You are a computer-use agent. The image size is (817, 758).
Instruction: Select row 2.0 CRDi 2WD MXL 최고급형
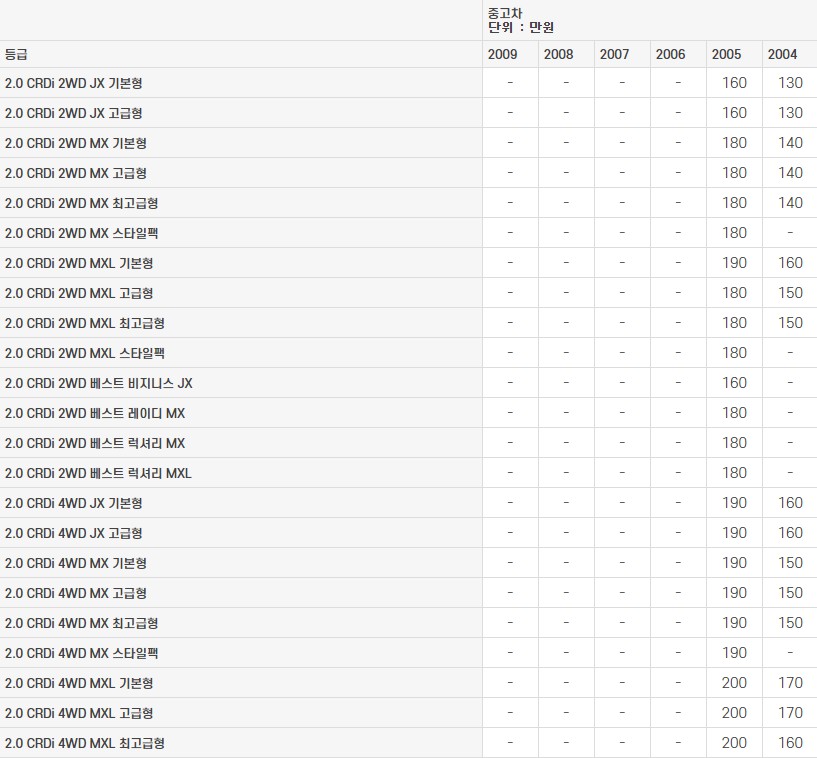pyautogui.click(x=408, y=323)
